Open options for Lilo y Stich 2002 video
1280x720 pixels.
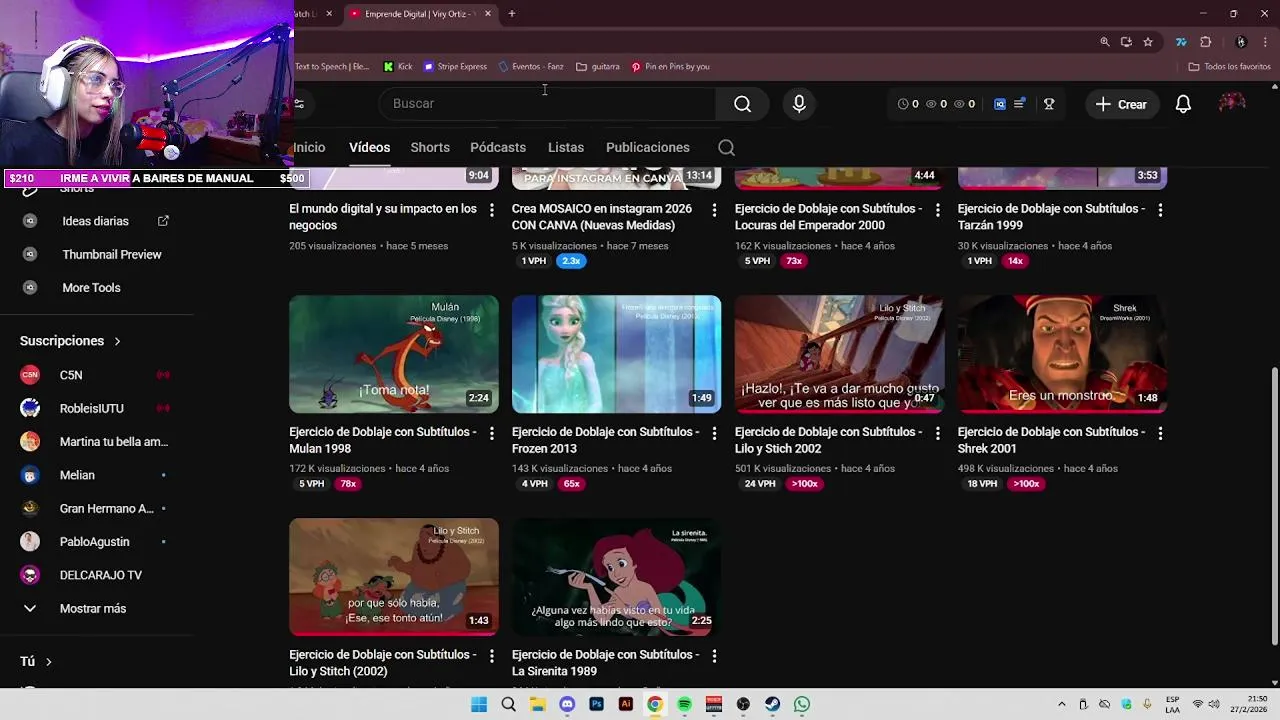coord(937,433)
